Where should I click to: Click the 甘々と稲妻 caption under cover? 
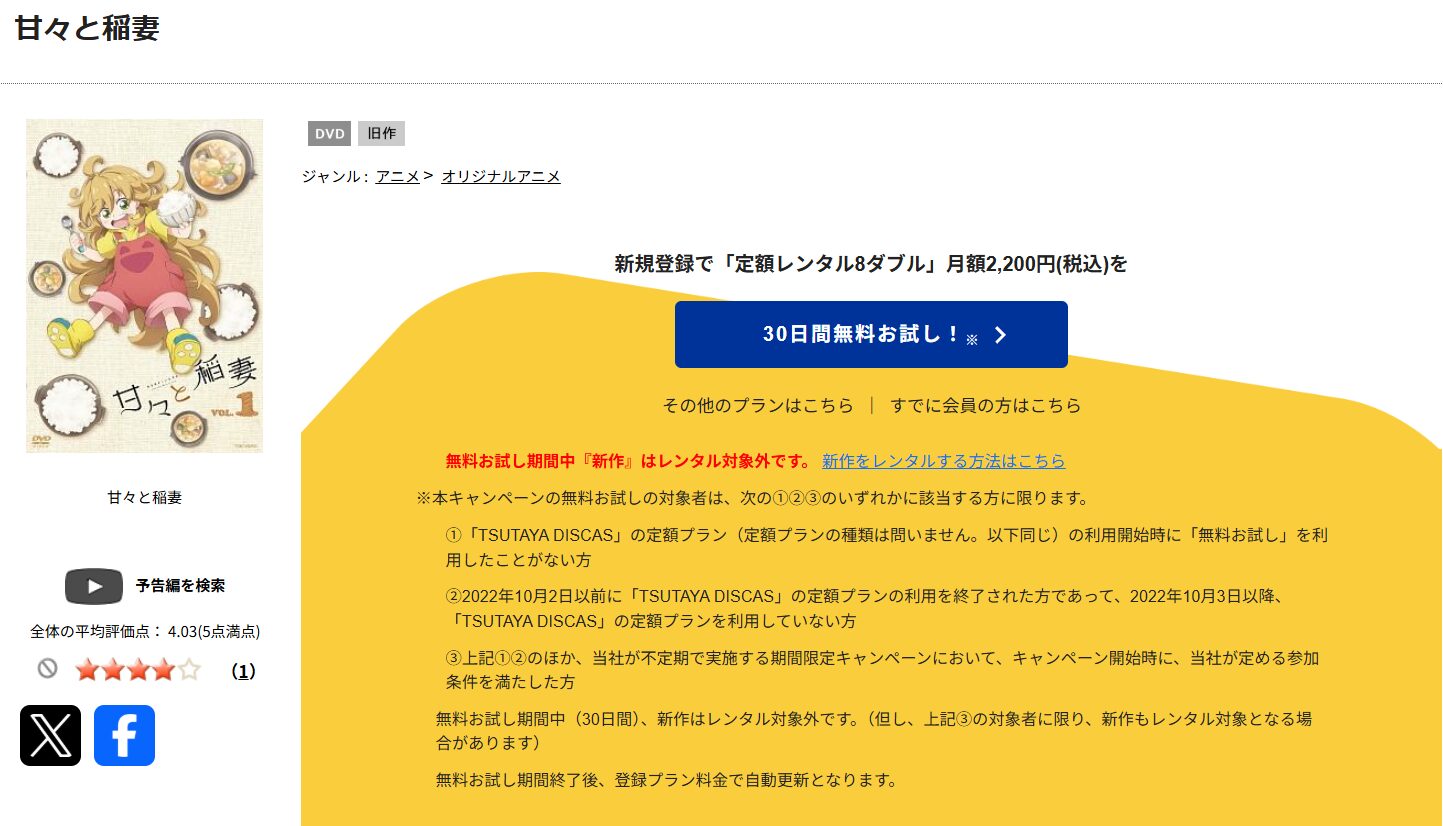145,497
